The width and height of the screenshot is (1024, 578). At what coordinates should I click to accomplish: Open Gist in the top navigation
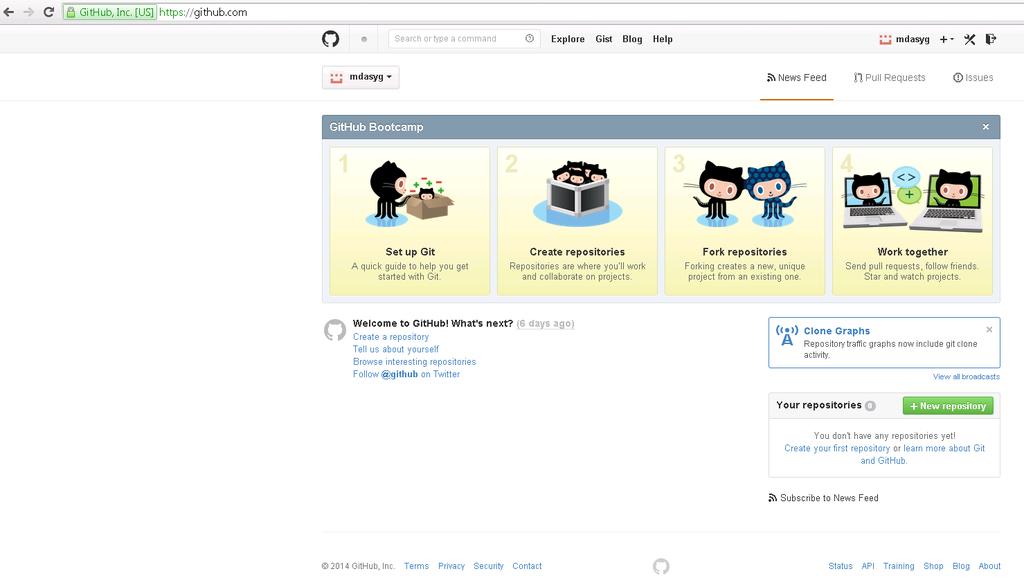(x=603, y=39)
